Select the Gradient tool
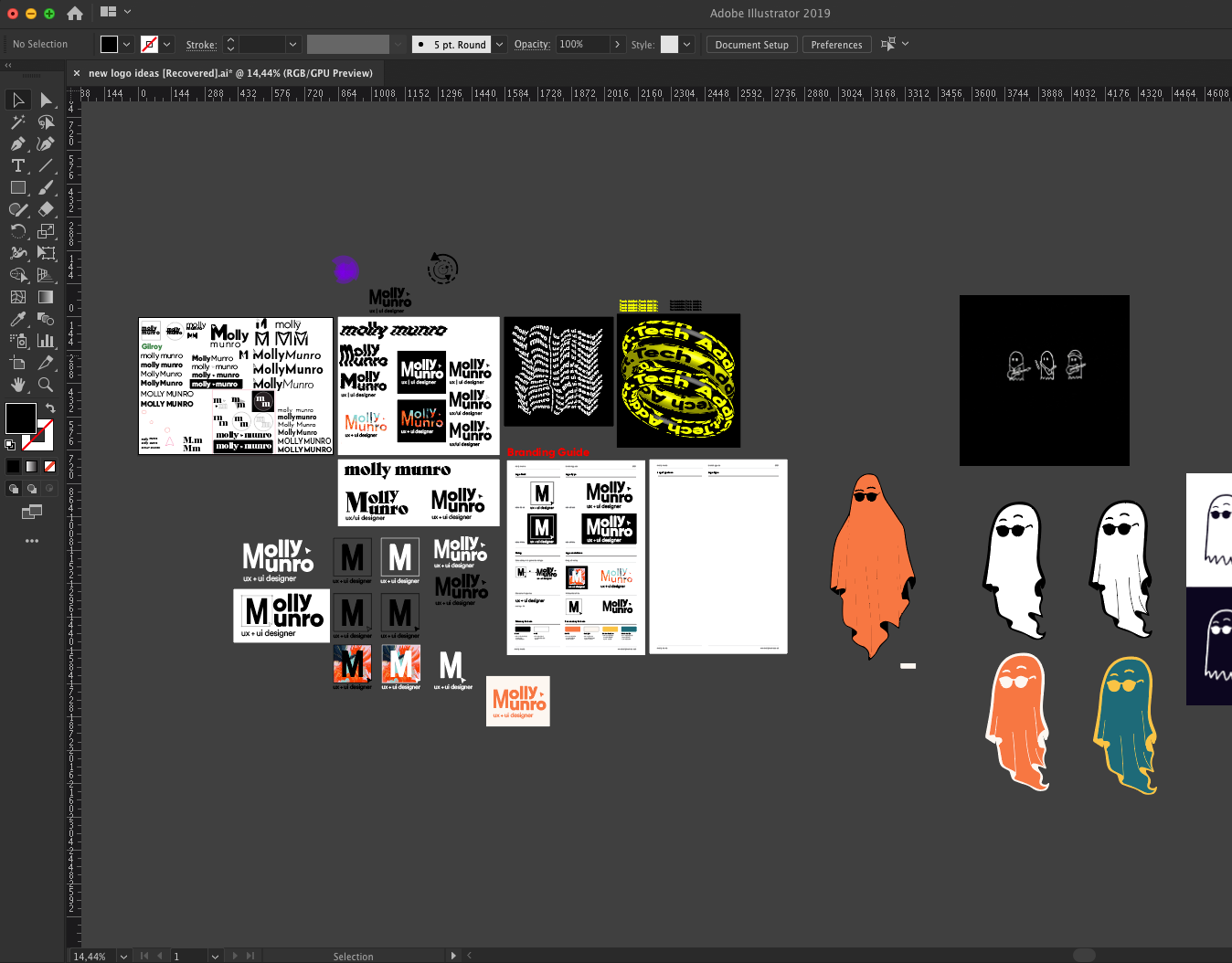 [x=46, y=297]
